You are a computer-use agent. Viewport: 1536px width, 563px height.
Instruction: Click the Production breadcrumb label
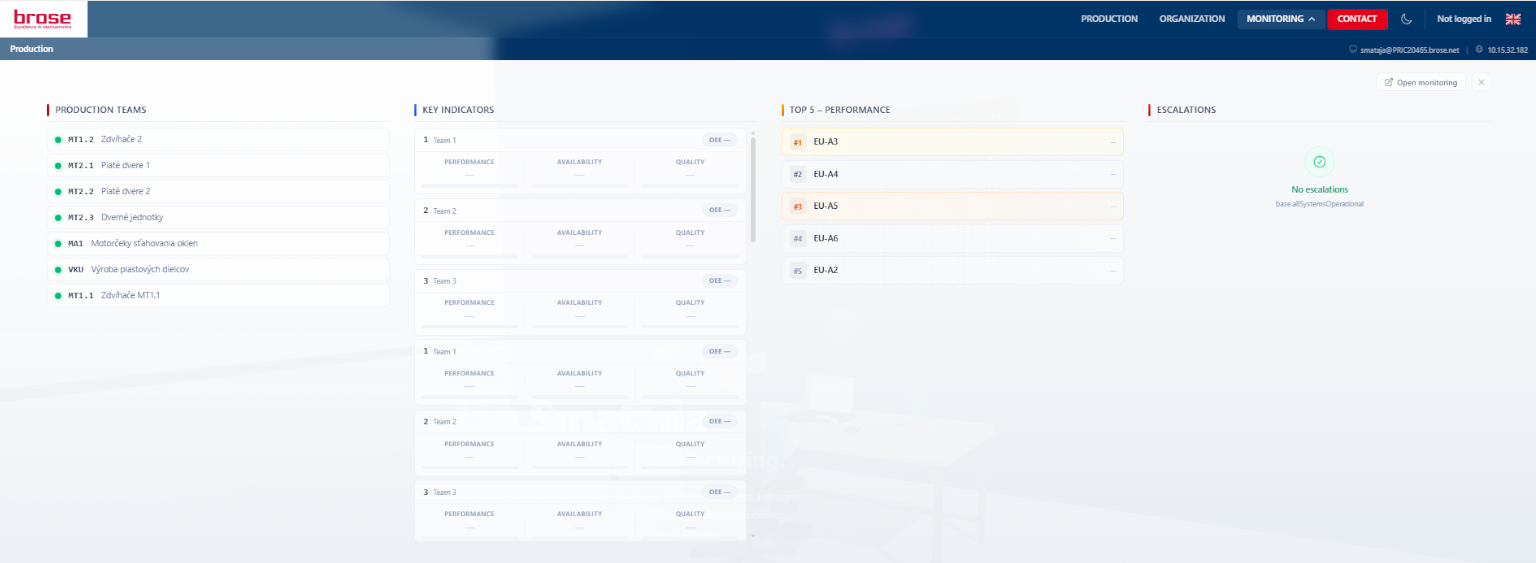32,49
